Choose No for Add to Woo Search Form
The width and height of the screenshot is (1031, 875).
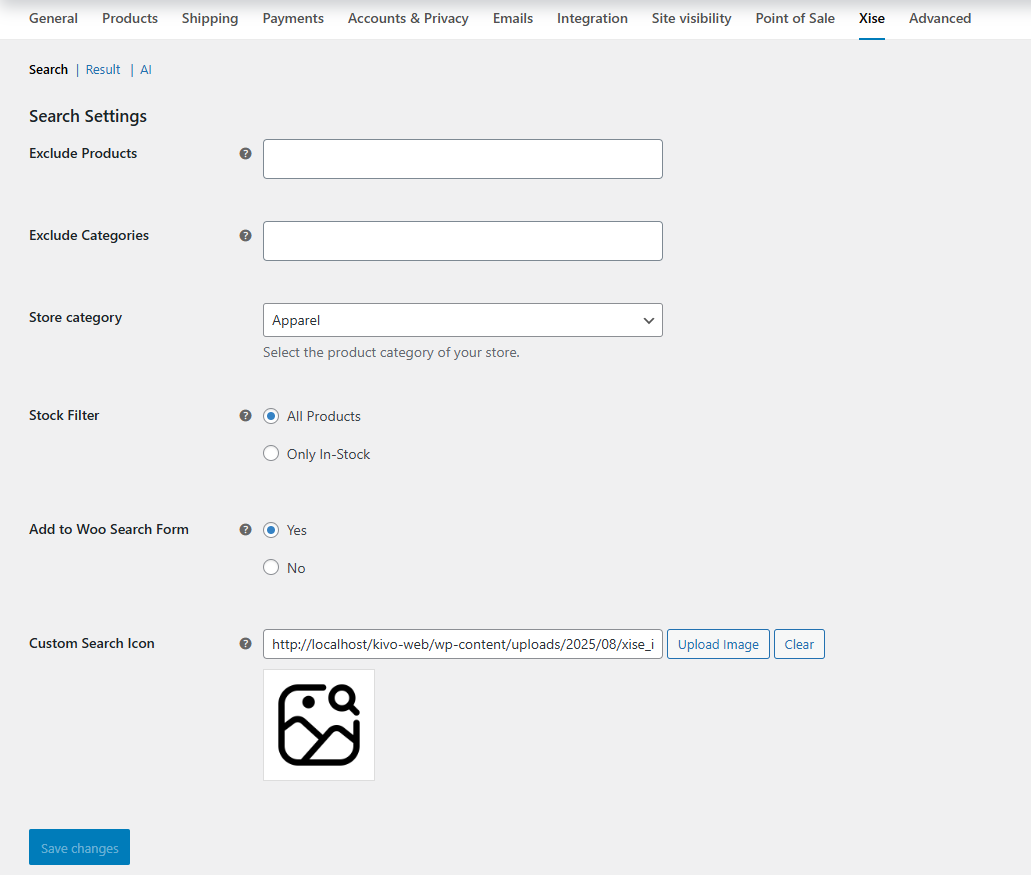[x=271, y=568]
